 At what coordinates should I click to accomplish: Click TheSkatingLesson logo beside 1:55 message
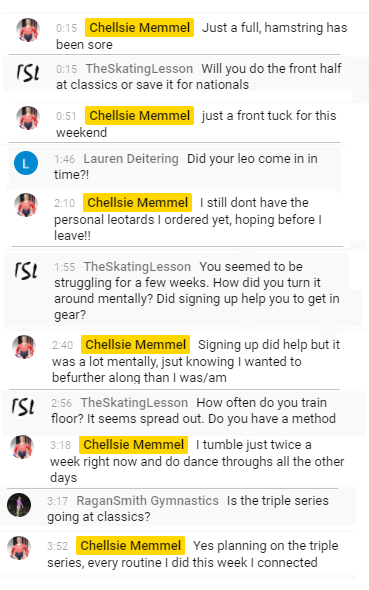(26, 270)
